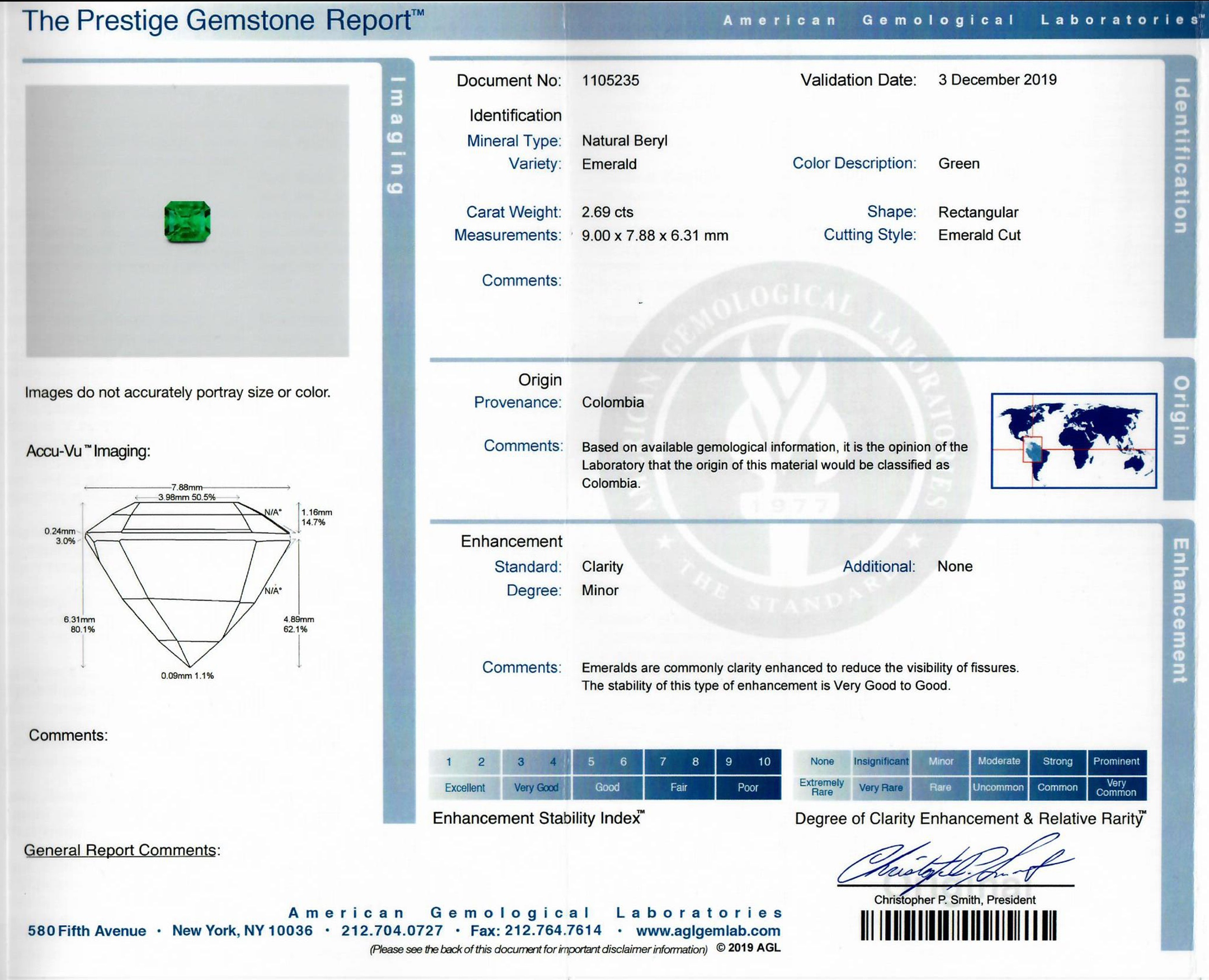
Task: Click the Additional None value
Action: click(955, 566)
